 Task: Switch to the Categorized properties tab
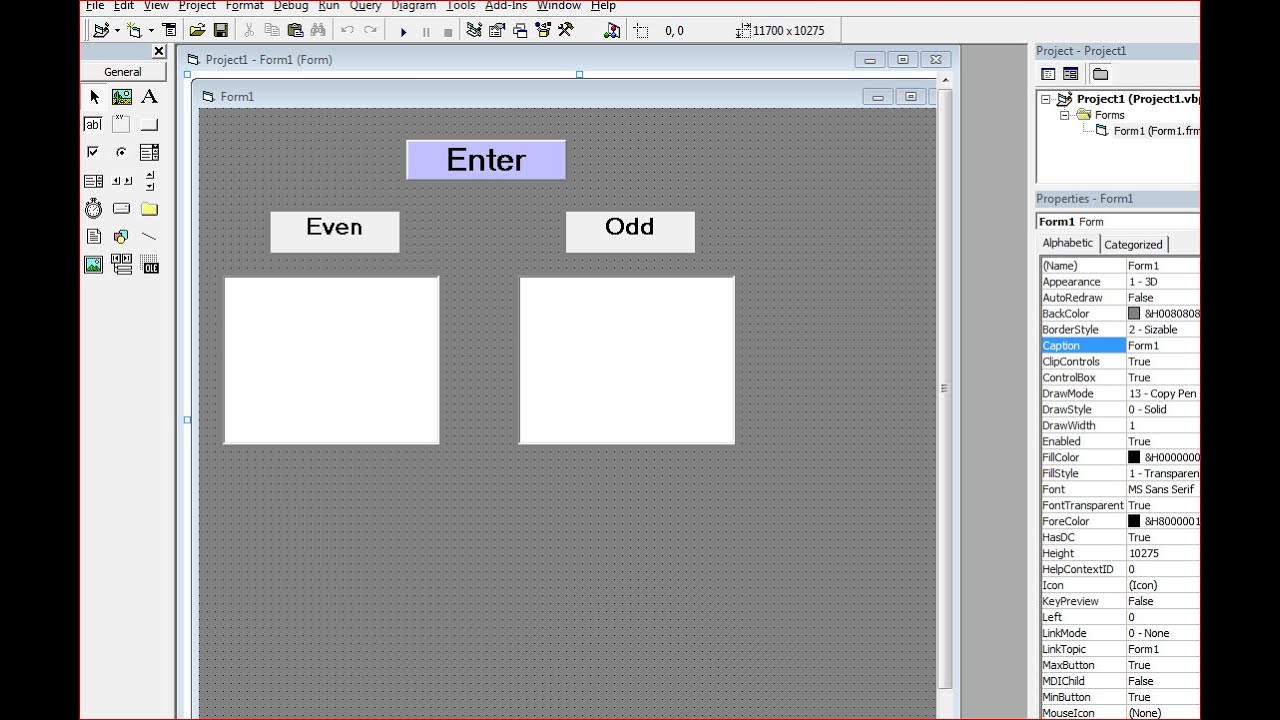coord(1133,244)
